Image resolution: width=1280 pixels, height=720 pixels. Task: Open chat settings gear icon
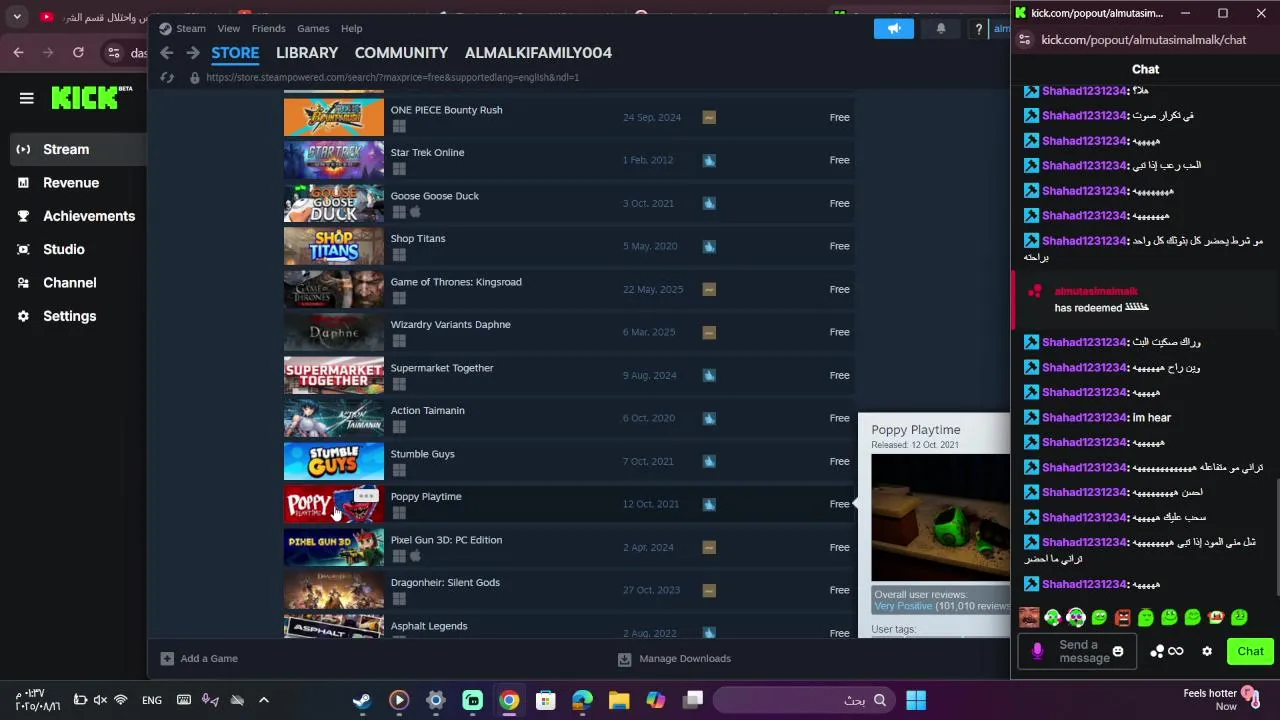1207,652
